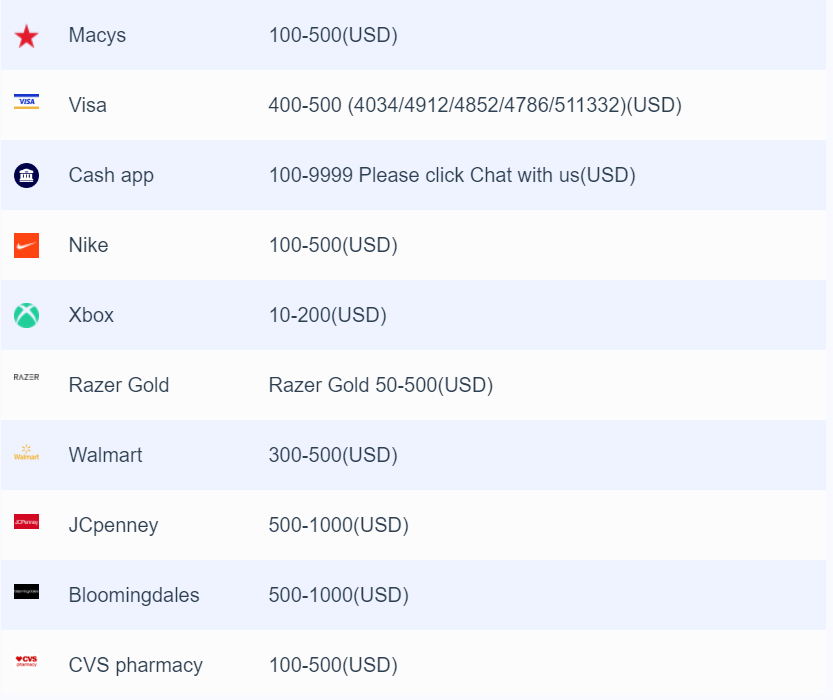
Task: Select the CVS pharmacy heart logo
Action: tap(26, 661)
